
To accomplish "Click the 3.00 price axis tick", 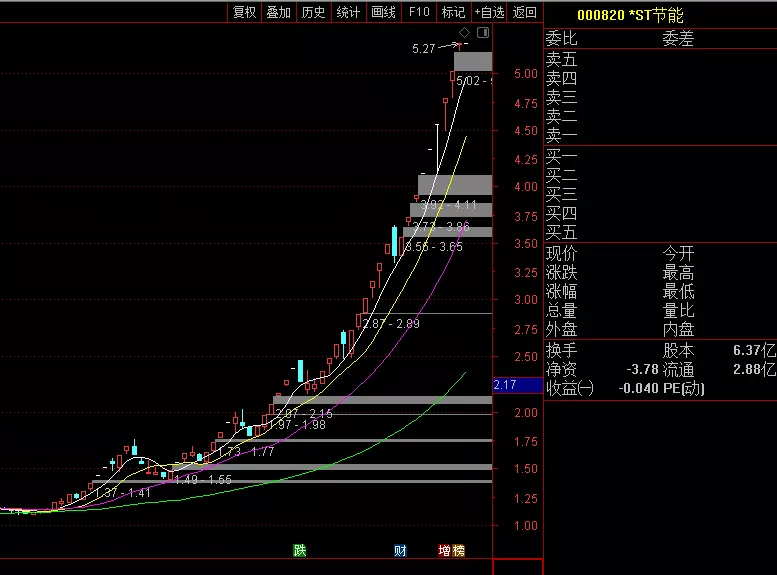I will (526, 300).
